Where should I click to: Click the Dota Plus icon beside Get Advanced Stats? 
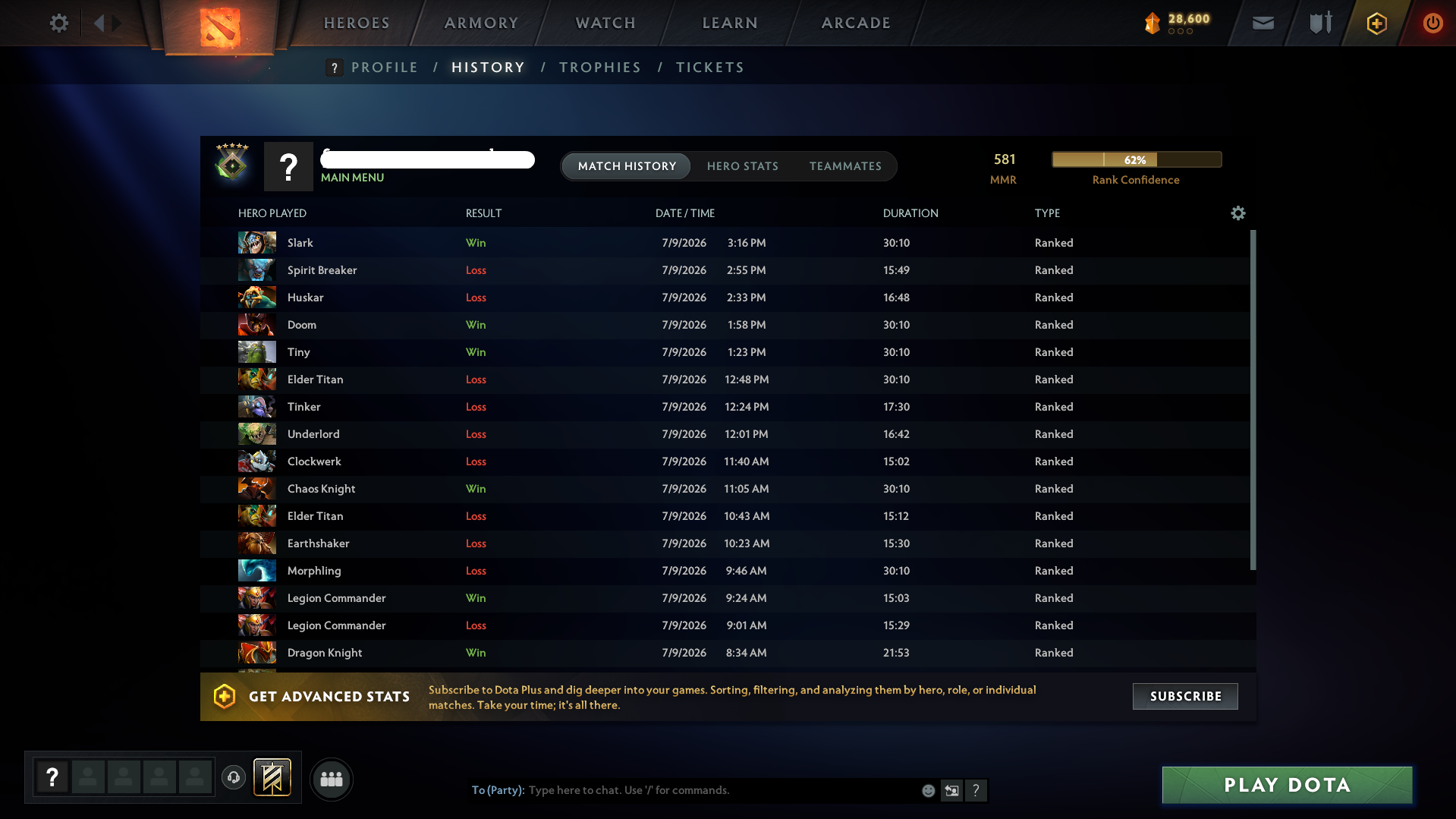(x=225, y=696)
